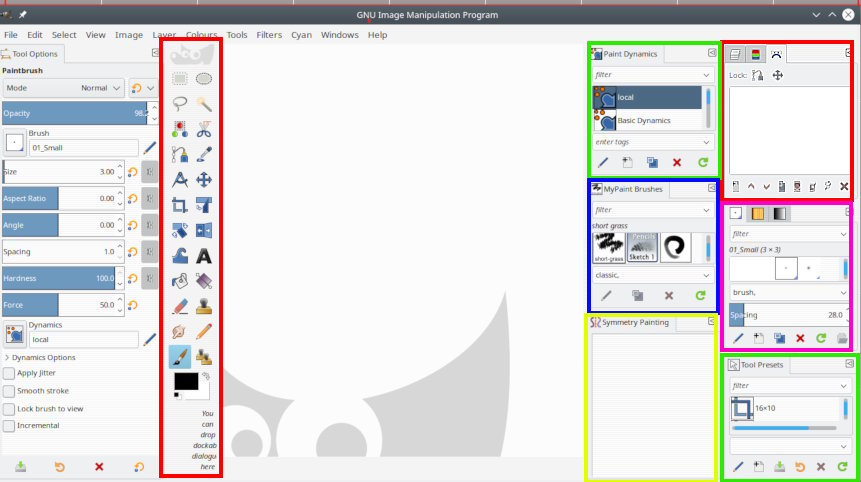Select the Flip tool
This screenshot has width=861, height=482.
tap(204, 231)
